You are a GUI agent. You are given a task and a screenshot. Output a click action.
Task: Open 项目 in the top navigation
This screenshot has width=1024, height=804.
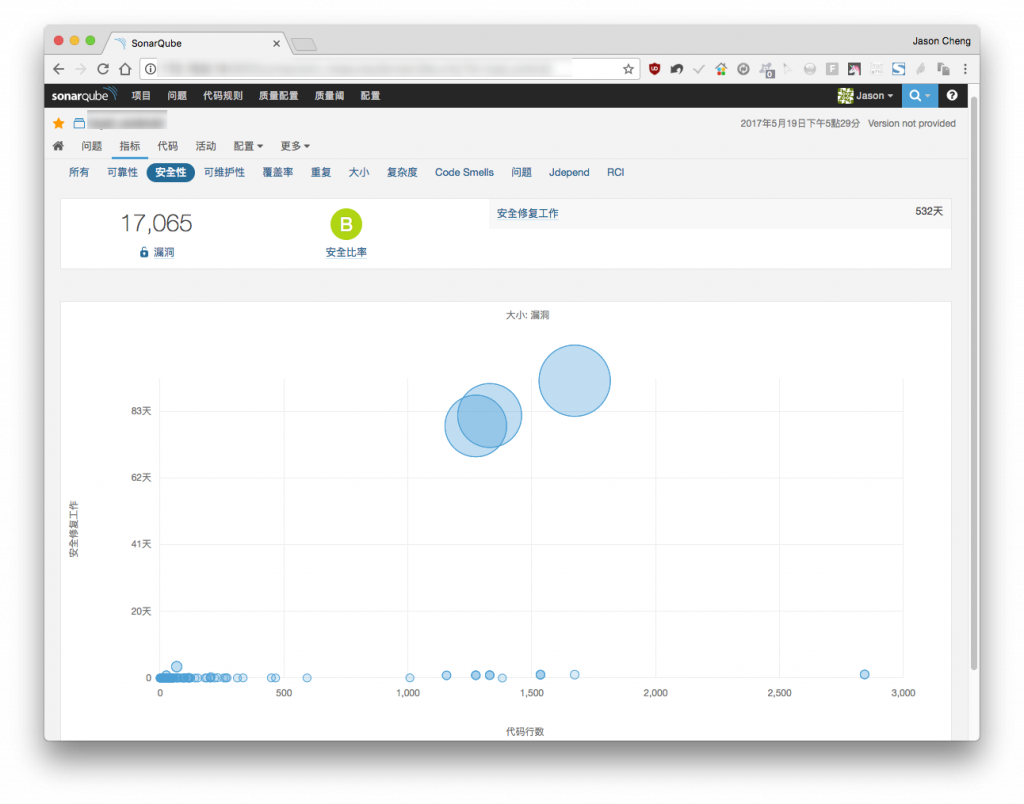141,95
